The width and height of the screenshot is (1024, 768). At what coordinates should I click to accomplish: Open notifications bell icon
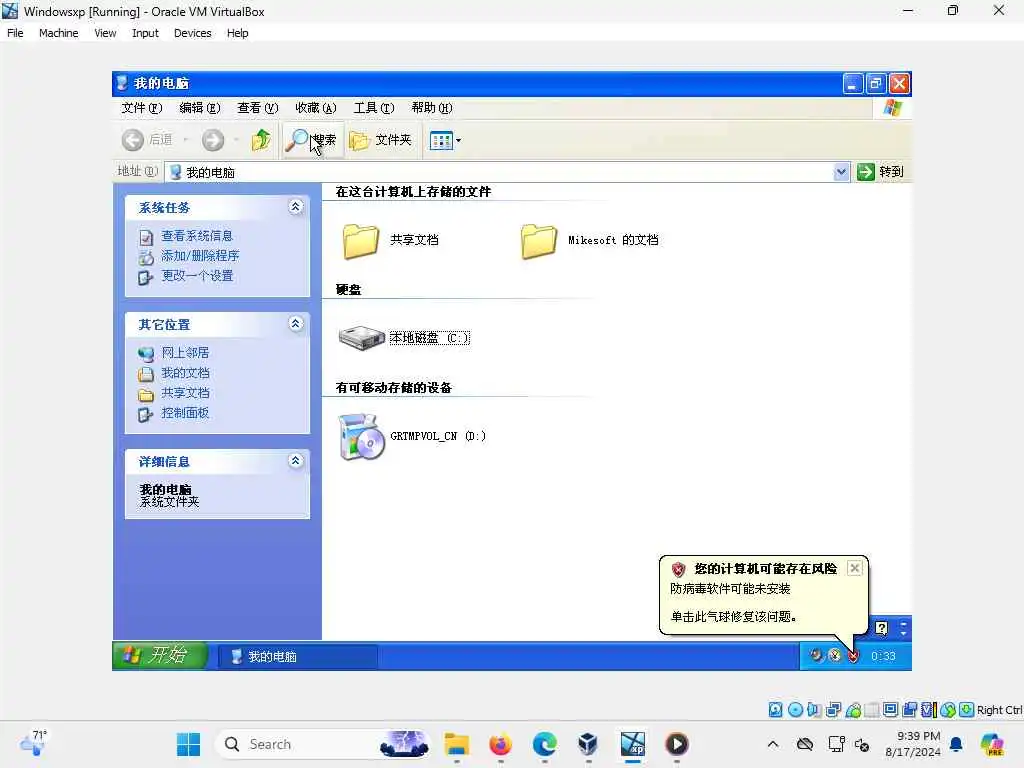pos(956,744)
